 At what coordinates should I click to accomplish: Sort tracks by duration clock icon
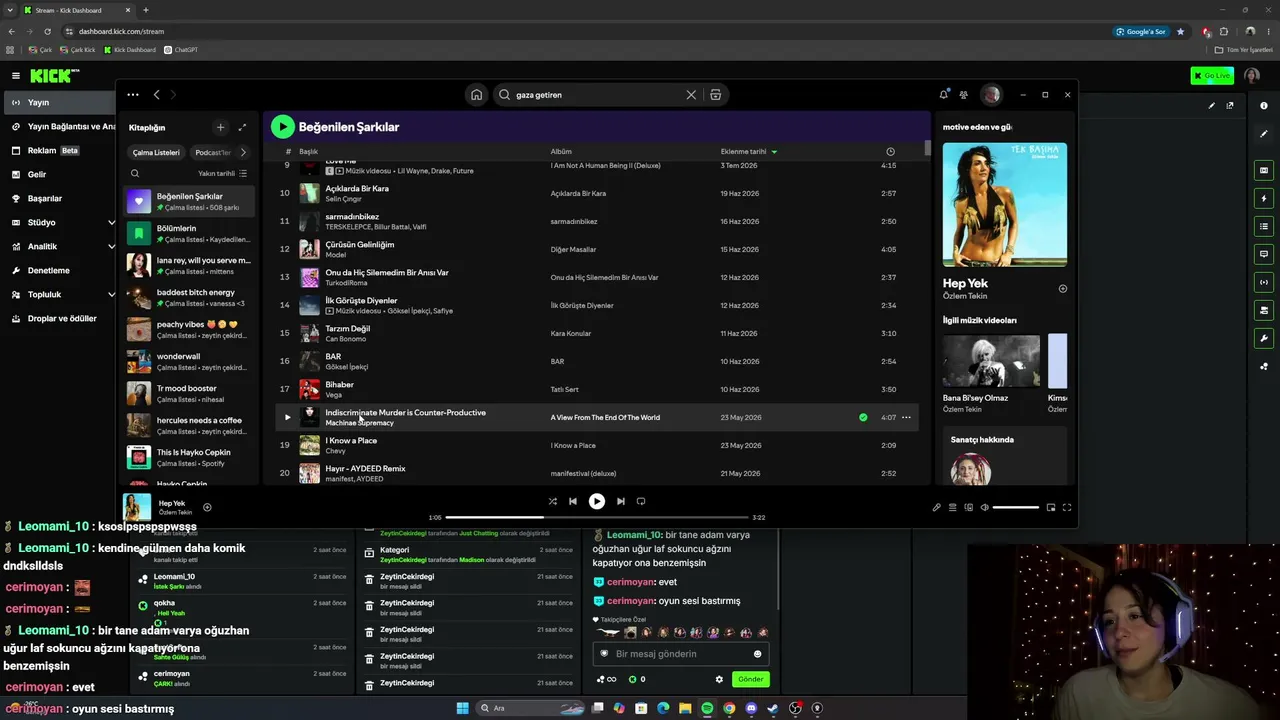click(890, 152)
